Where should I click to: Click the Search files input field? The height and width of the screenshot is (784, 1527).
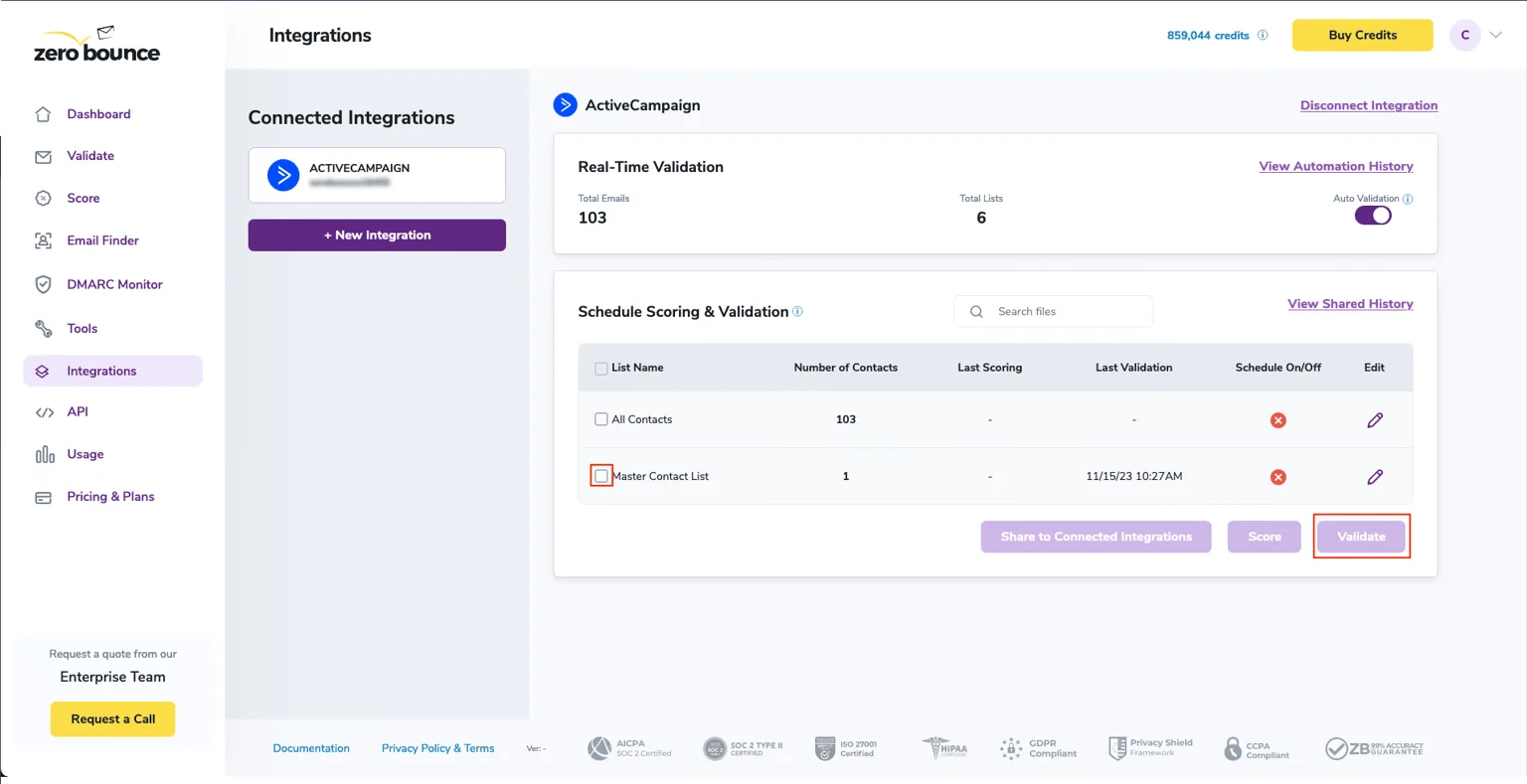[x=1054, y=311]
